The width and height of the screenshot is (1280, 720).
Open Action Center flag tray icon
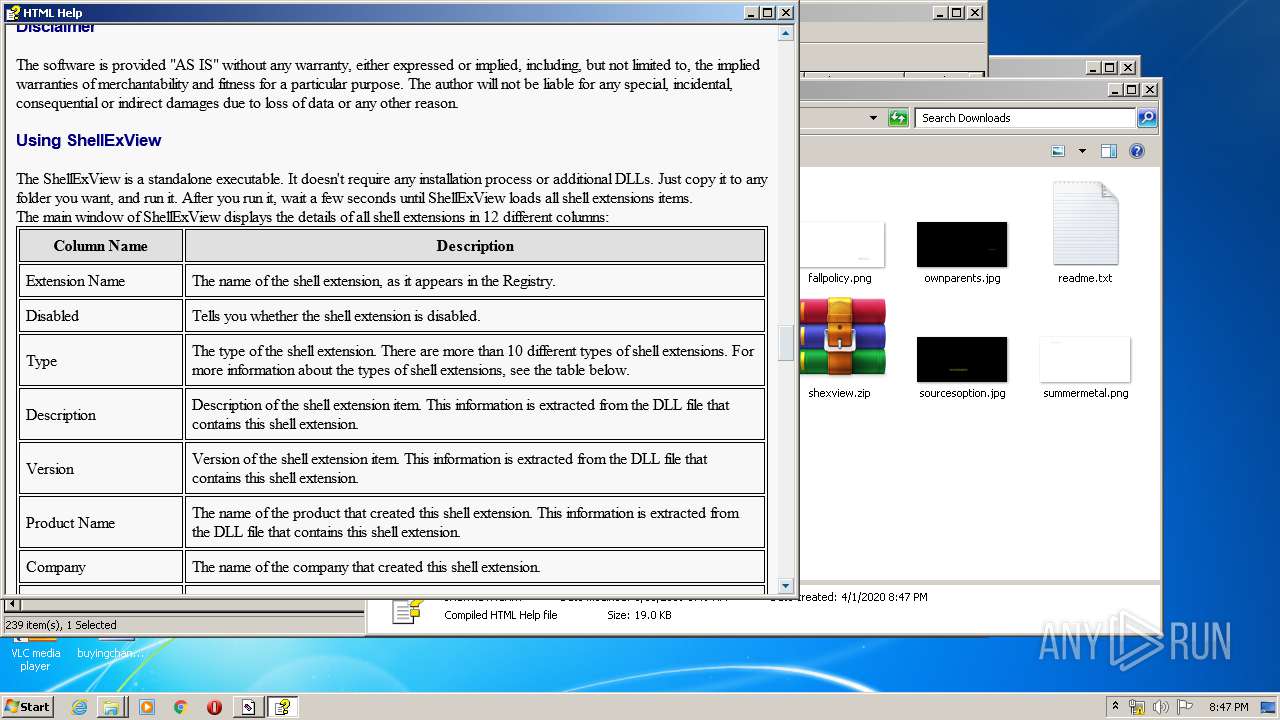1185,707
